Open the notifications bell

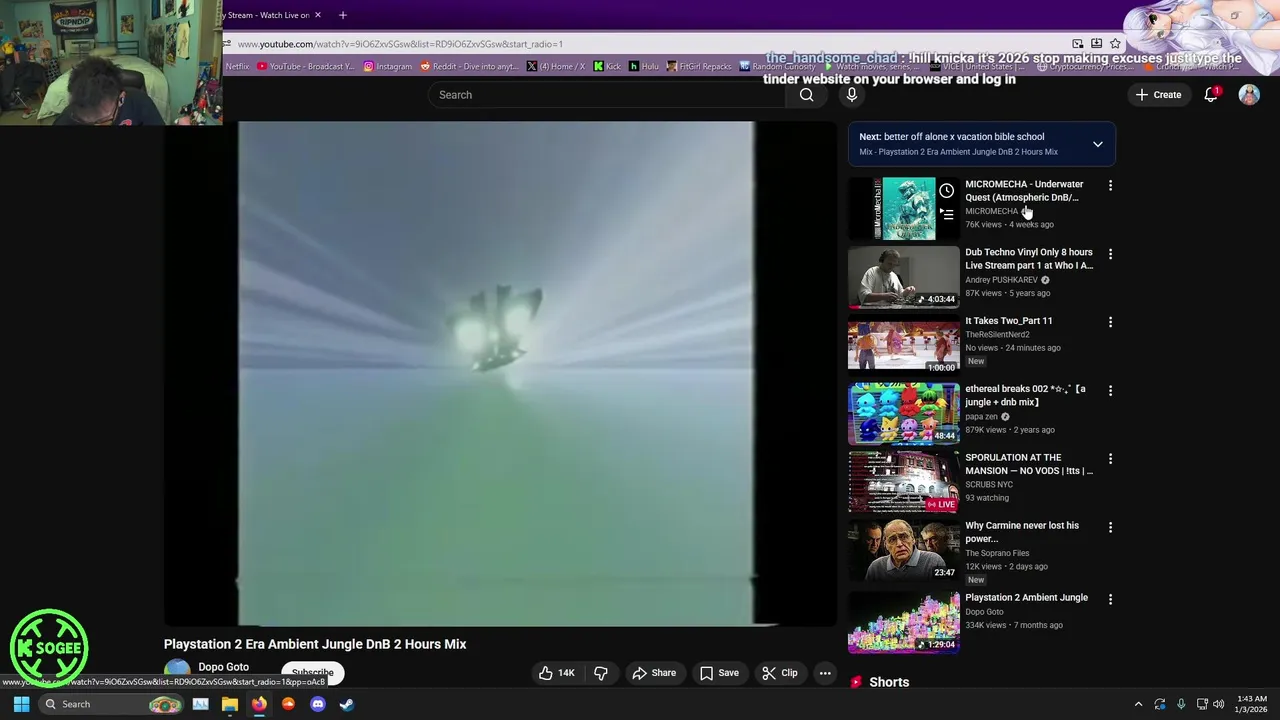1211,94
